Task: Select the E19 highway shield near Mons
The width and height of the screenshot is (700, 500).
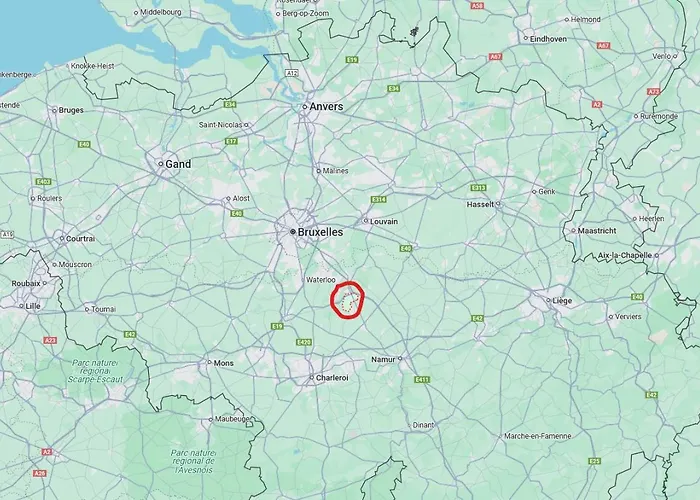Action: [x=277, y=326]
